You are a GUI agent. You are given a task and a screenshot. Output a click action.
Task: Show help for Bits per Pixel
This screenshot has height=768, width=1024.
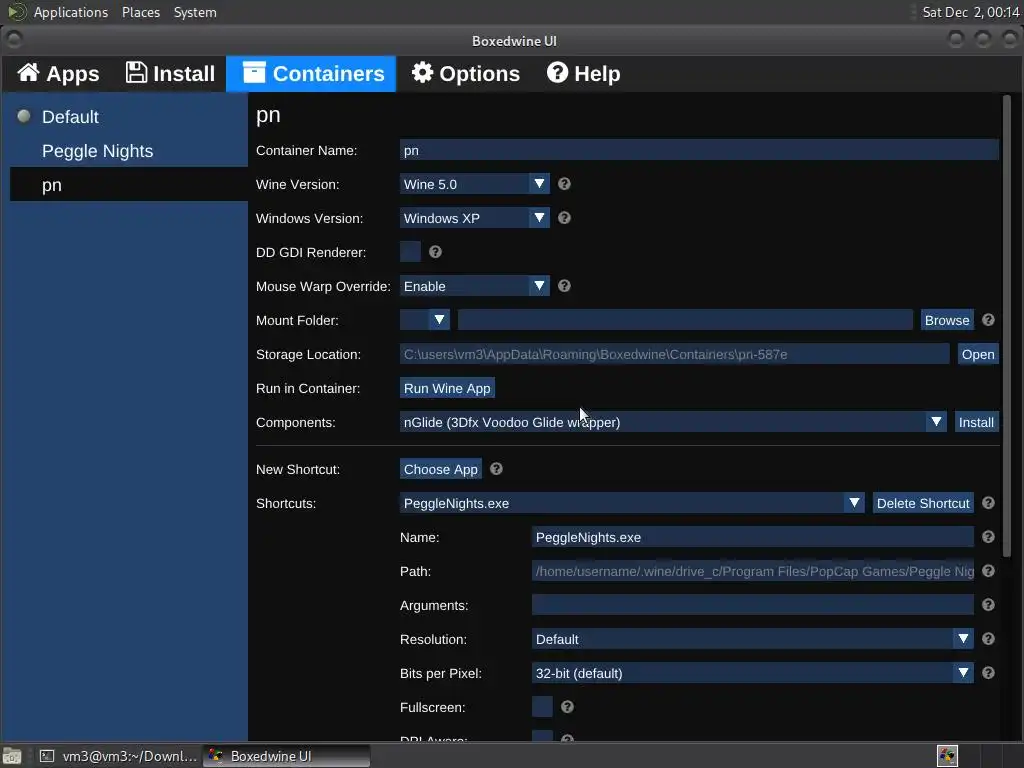pos(988,673)
